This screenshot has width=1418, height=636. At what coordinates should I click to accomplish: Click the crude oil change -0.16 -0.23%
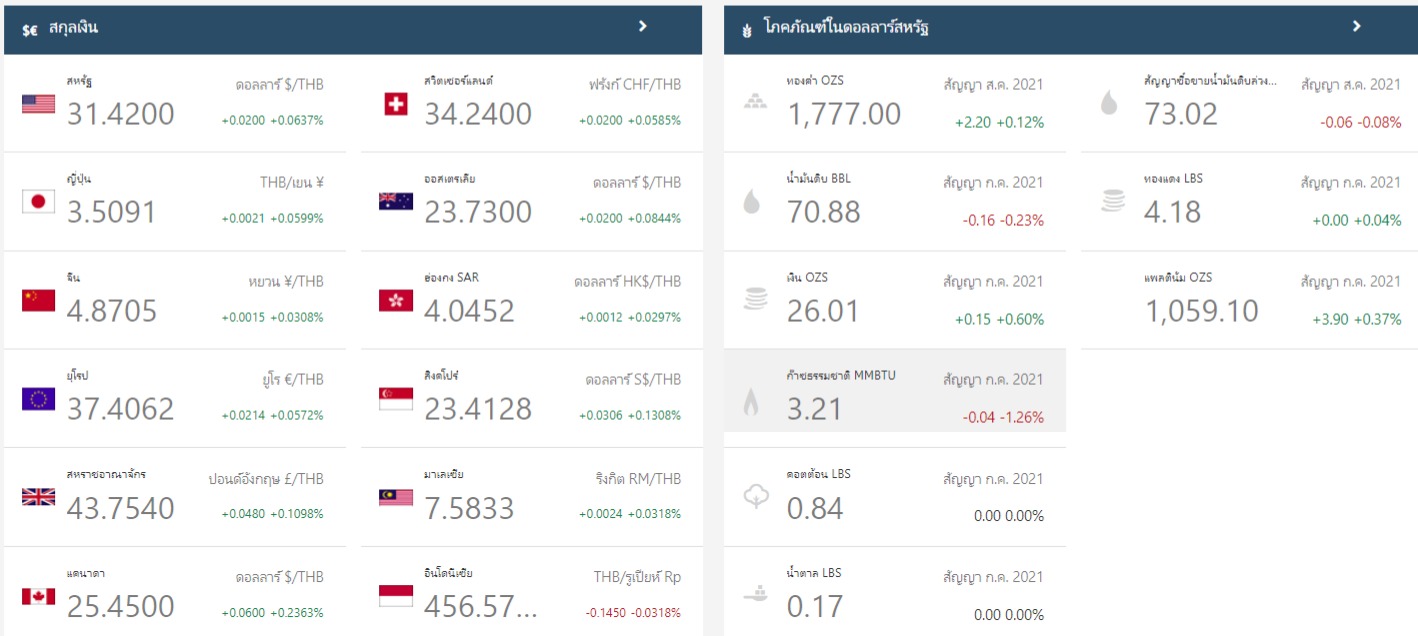(1003, 221)
